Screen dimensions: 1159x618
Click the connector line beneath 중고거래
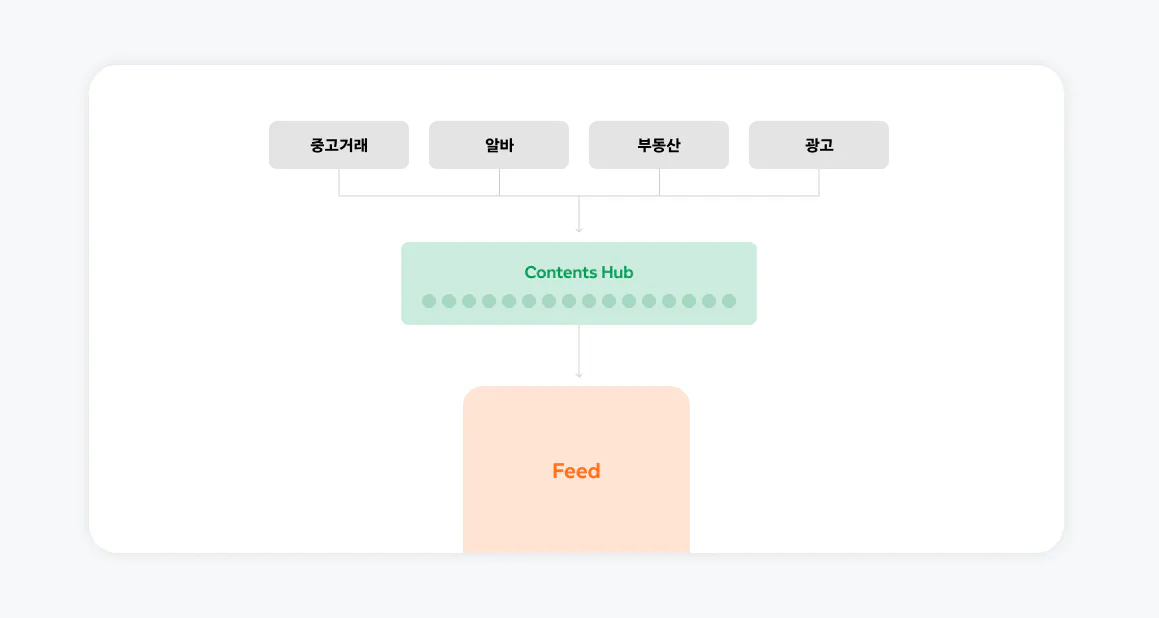click(339, 183)
